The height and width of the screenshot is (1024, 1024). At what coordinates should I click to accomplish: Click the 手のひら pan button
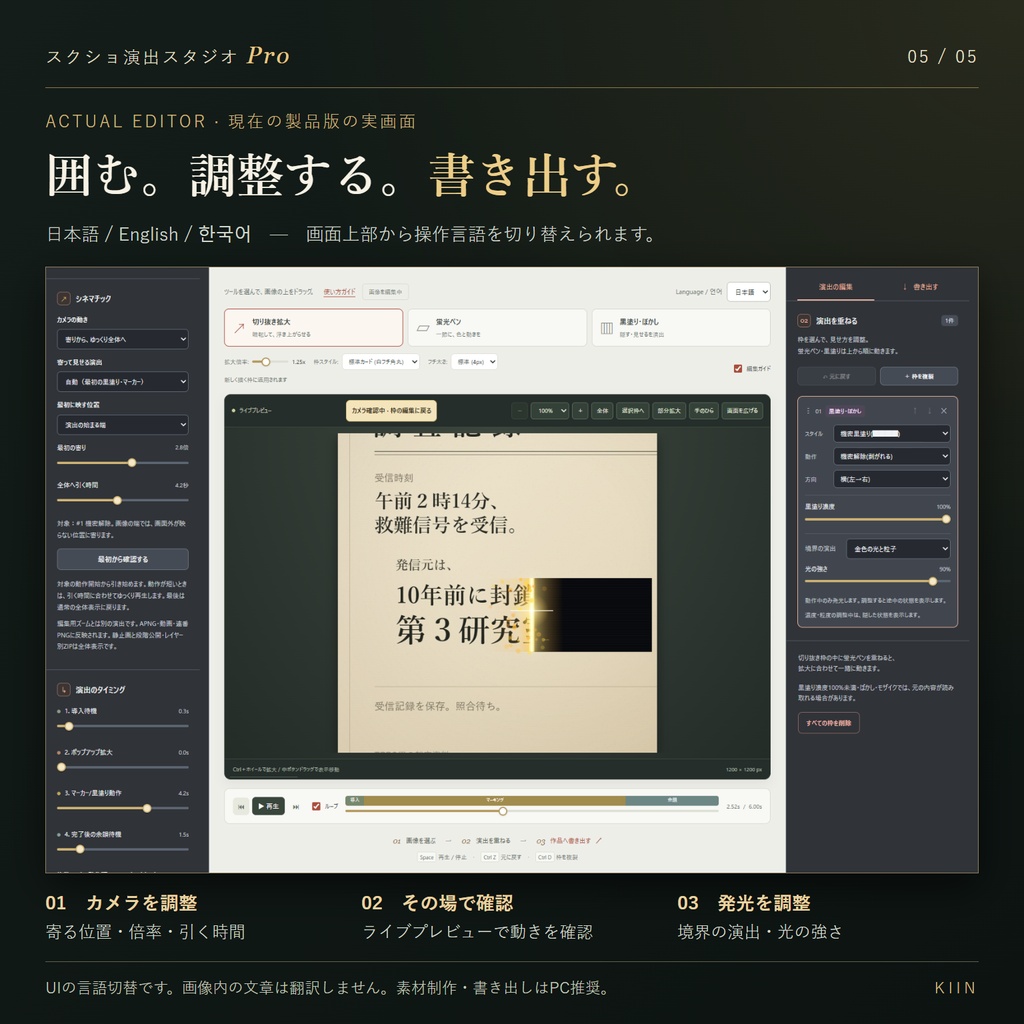pos(703,411)
